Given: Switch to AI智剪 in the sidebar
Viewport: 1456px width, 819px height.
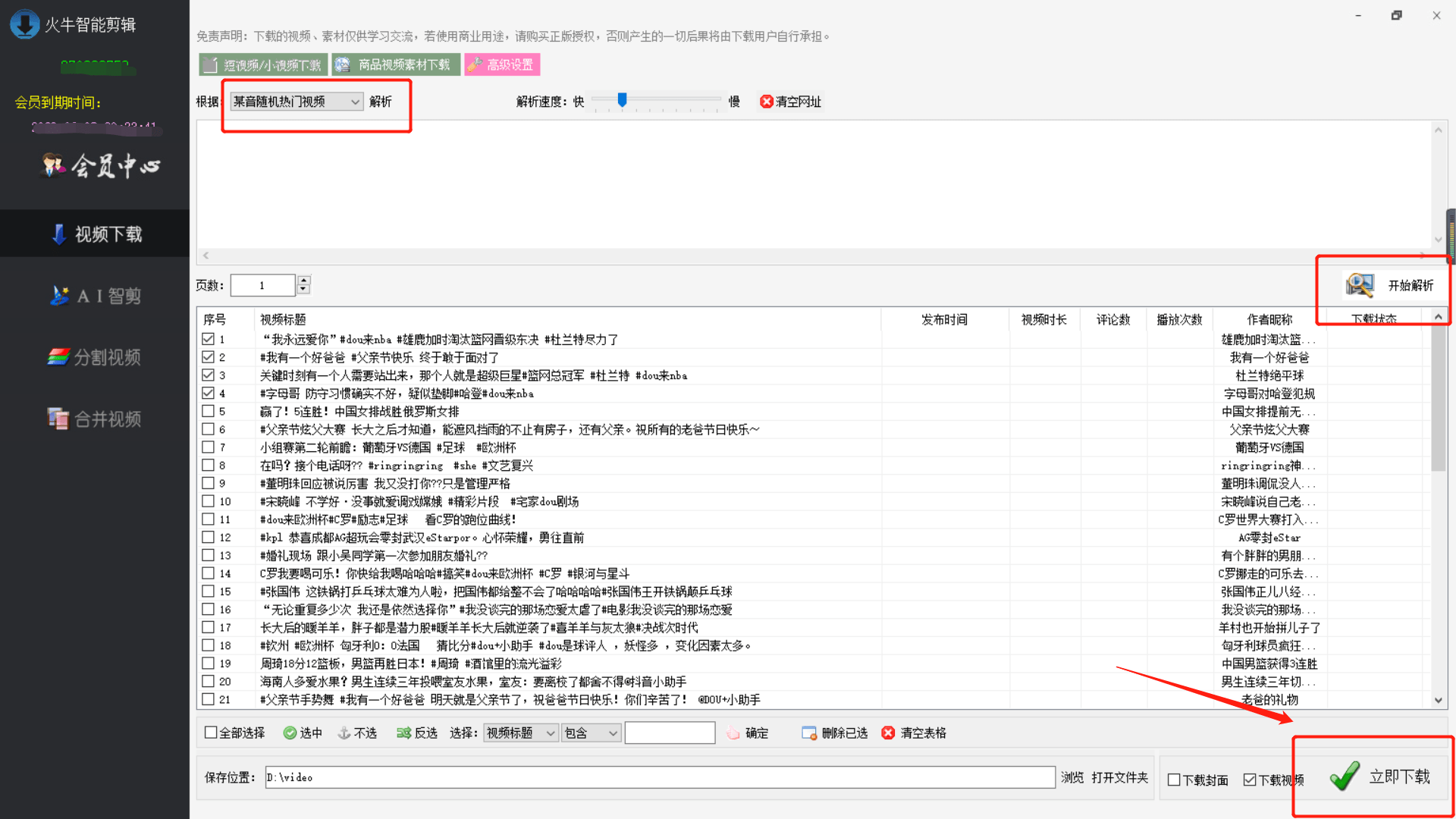Looking at the screenshot, I should tap(95, 296).
